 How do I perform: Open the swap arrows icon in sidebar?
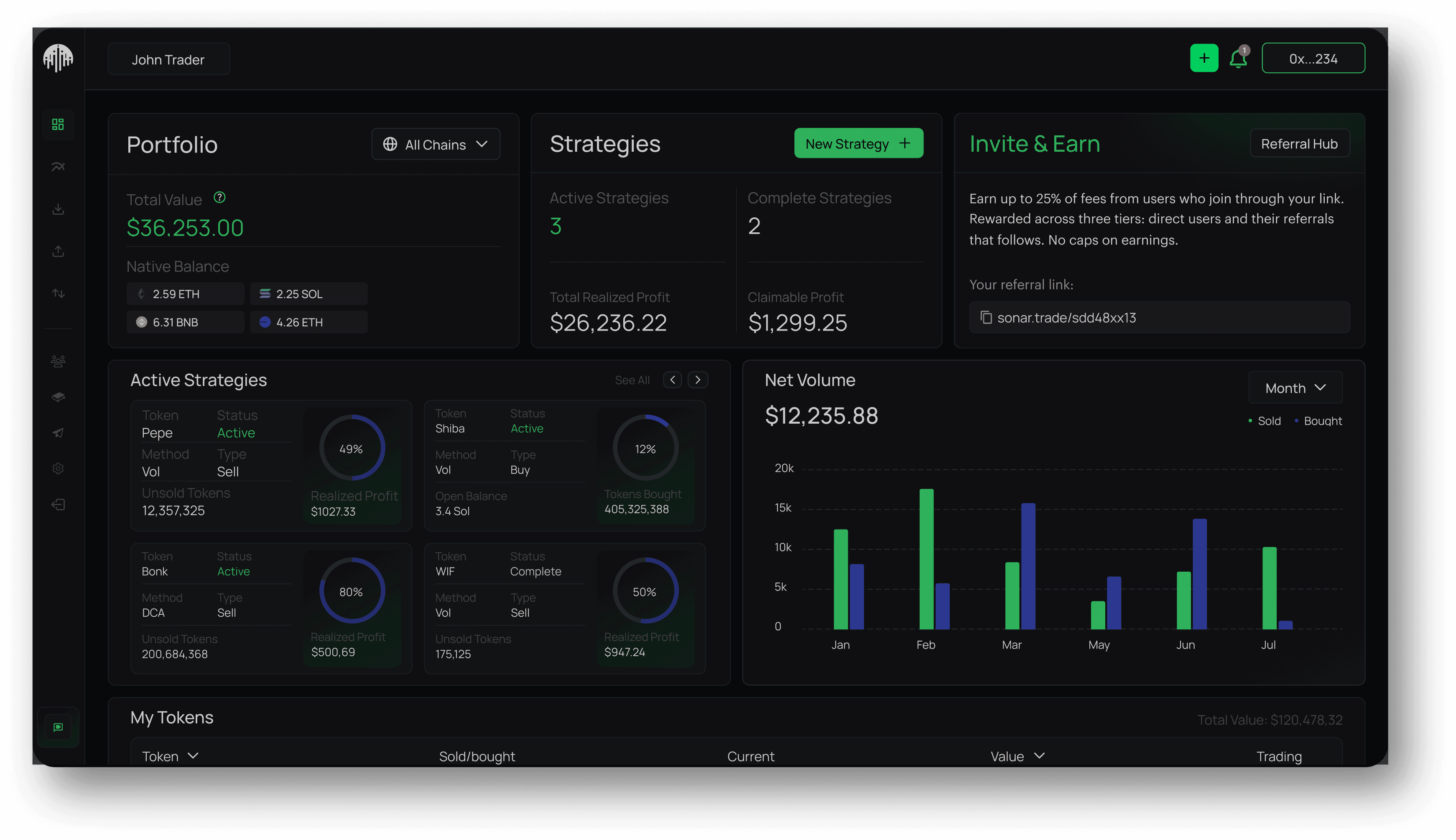click(x=58, y=293)
